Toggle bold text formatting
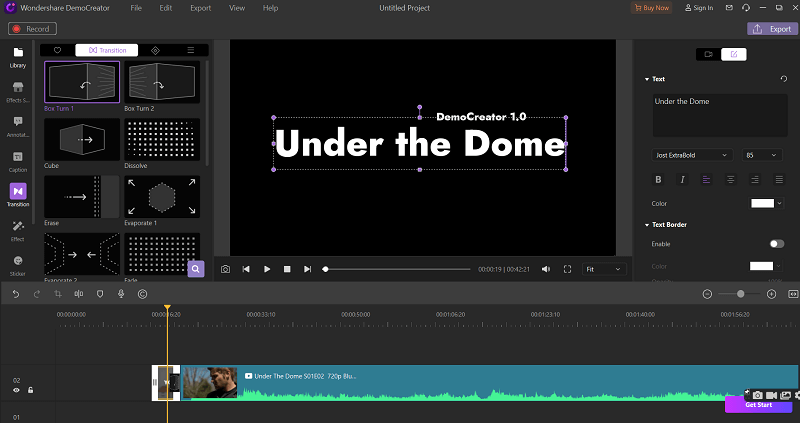This screenshot has height=423, width=800. pyautogui.click(x=658, y=180)
